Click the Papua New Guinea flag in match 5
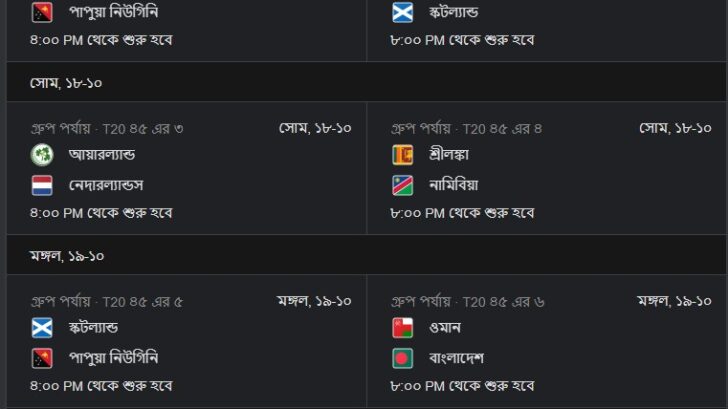The height and width of the screenshot is (409, 728). [x=42, y=358]
